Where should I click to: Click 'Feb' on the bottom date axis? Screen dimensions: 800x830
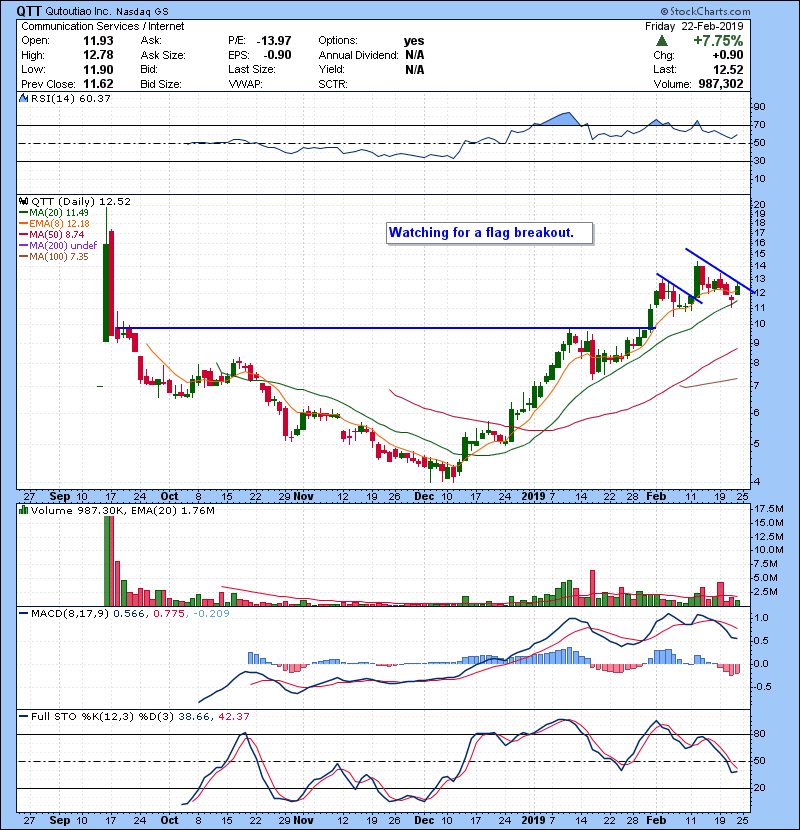tap(656, 820)
